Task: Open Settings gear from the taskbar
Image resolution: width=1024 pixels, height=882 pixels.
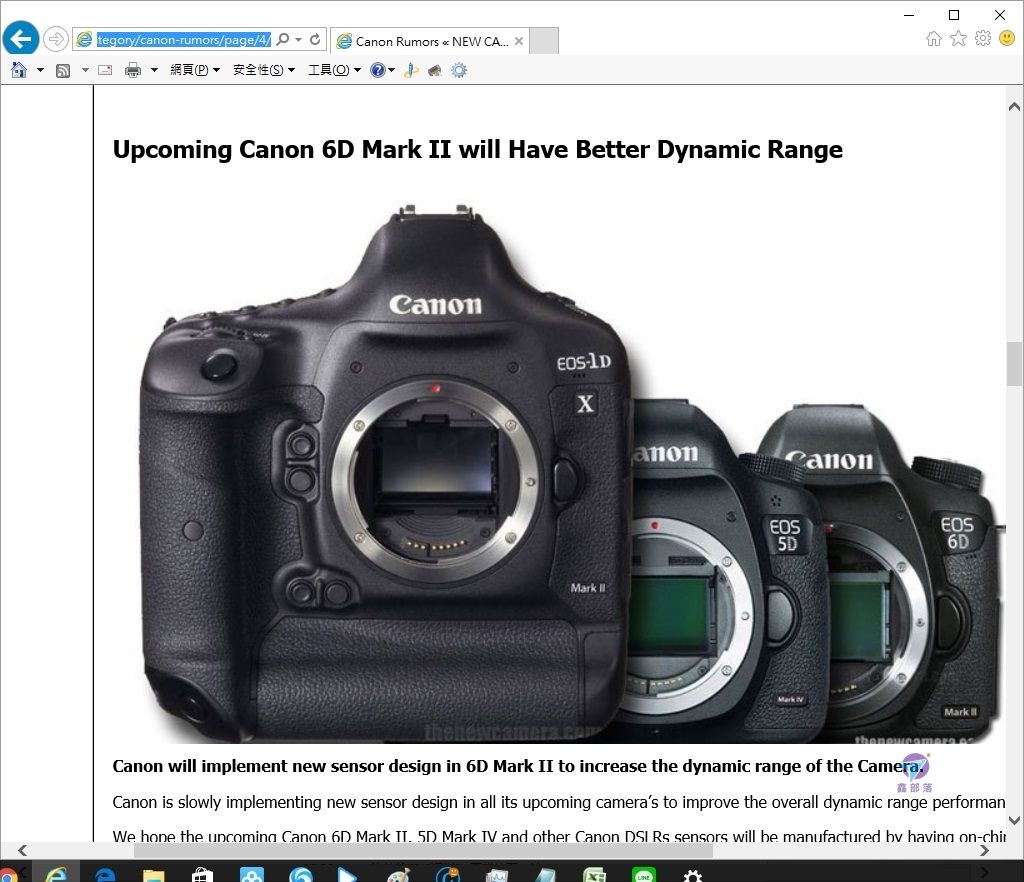Action: (x=692, y=874)
